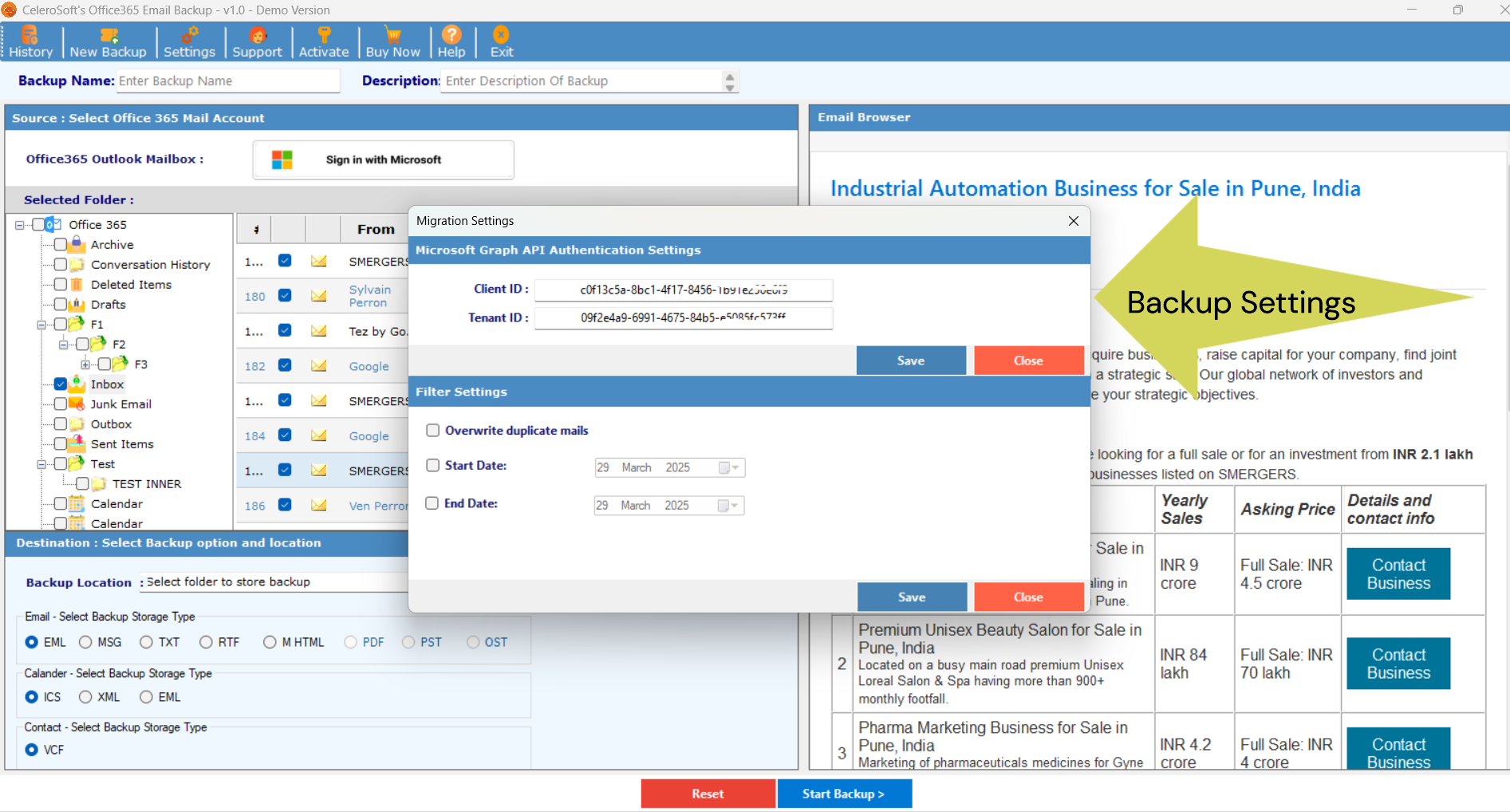
Task: Enable Overwrite duplicate mails
Action: point(432,430)
